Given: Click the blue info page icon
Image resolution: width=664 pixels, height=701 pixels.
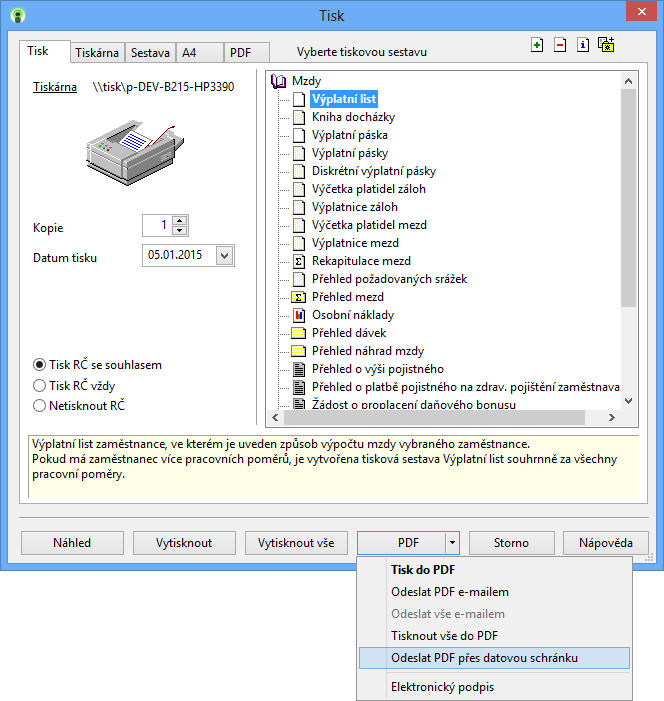Looking at the screenshot, I should click(x=583, y=45).
